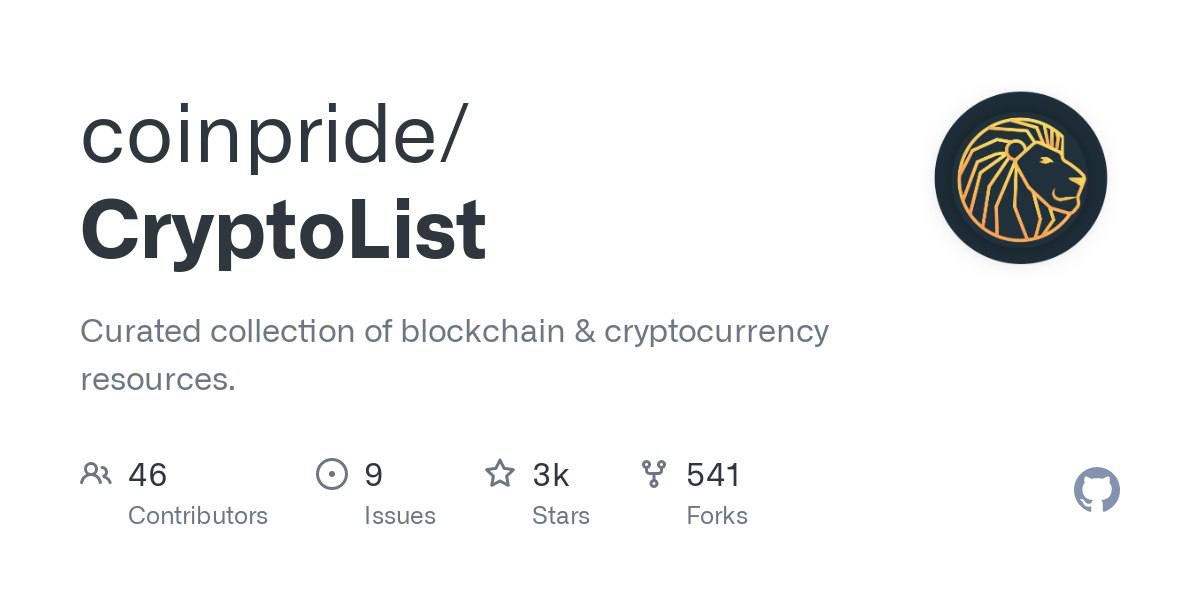Click the Stars star icon
Screen dimensions: 1200x600
coord(500,473)
